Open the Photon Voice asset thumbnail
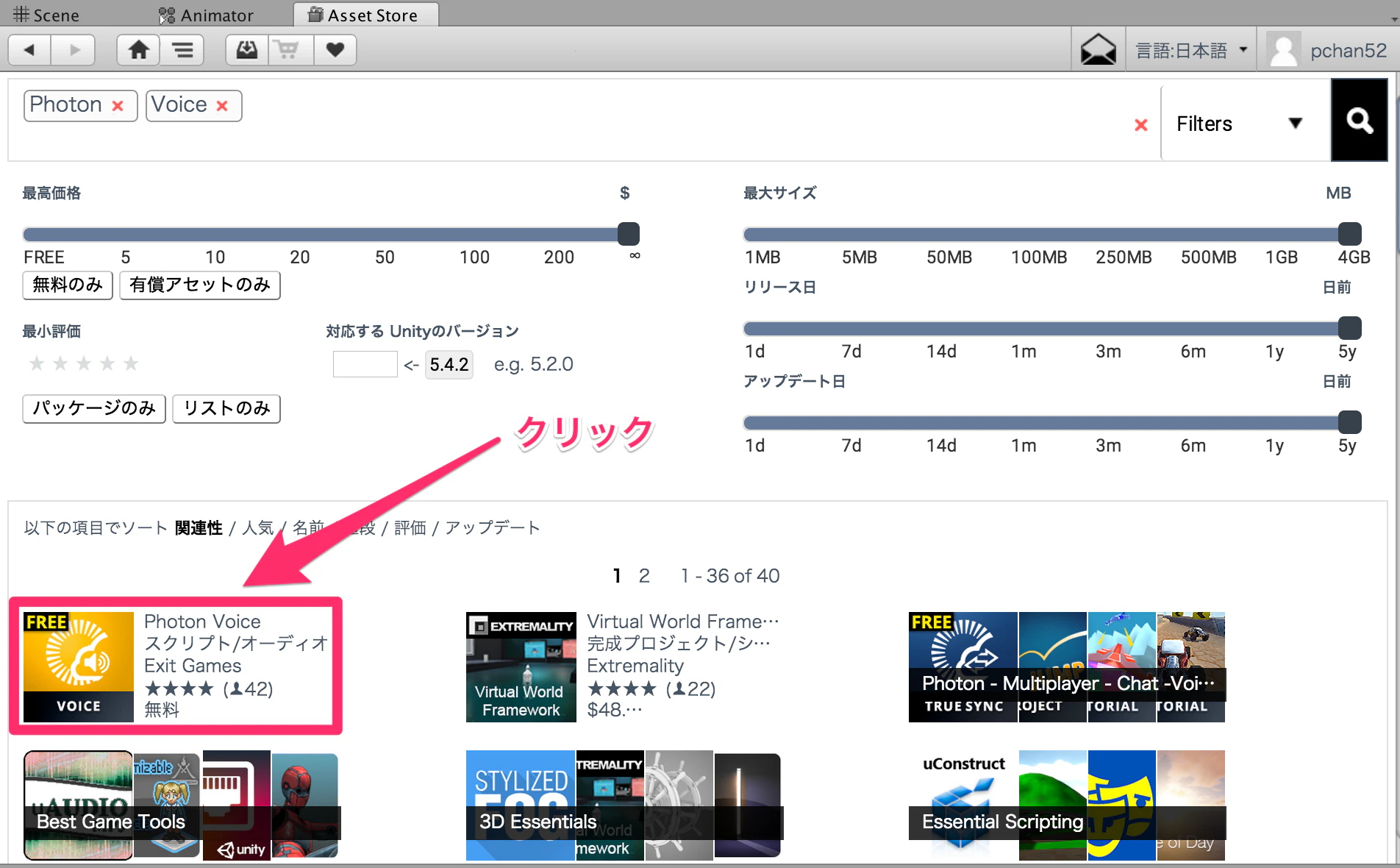This screenshot has height=868, width=1400. (x=79, y=666)
